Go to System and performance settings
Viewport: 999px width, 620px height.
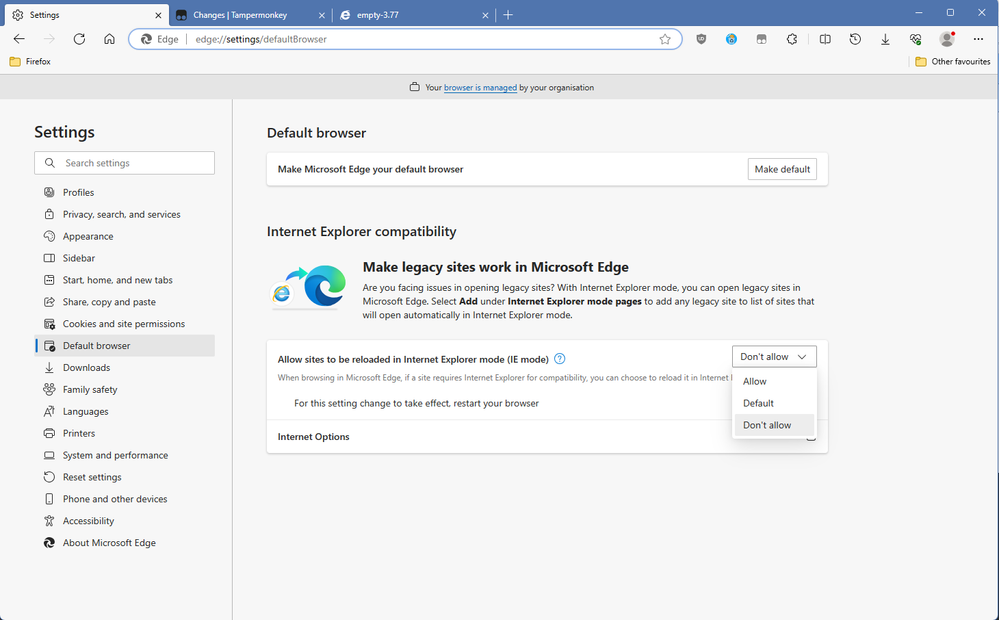[115, 455]
